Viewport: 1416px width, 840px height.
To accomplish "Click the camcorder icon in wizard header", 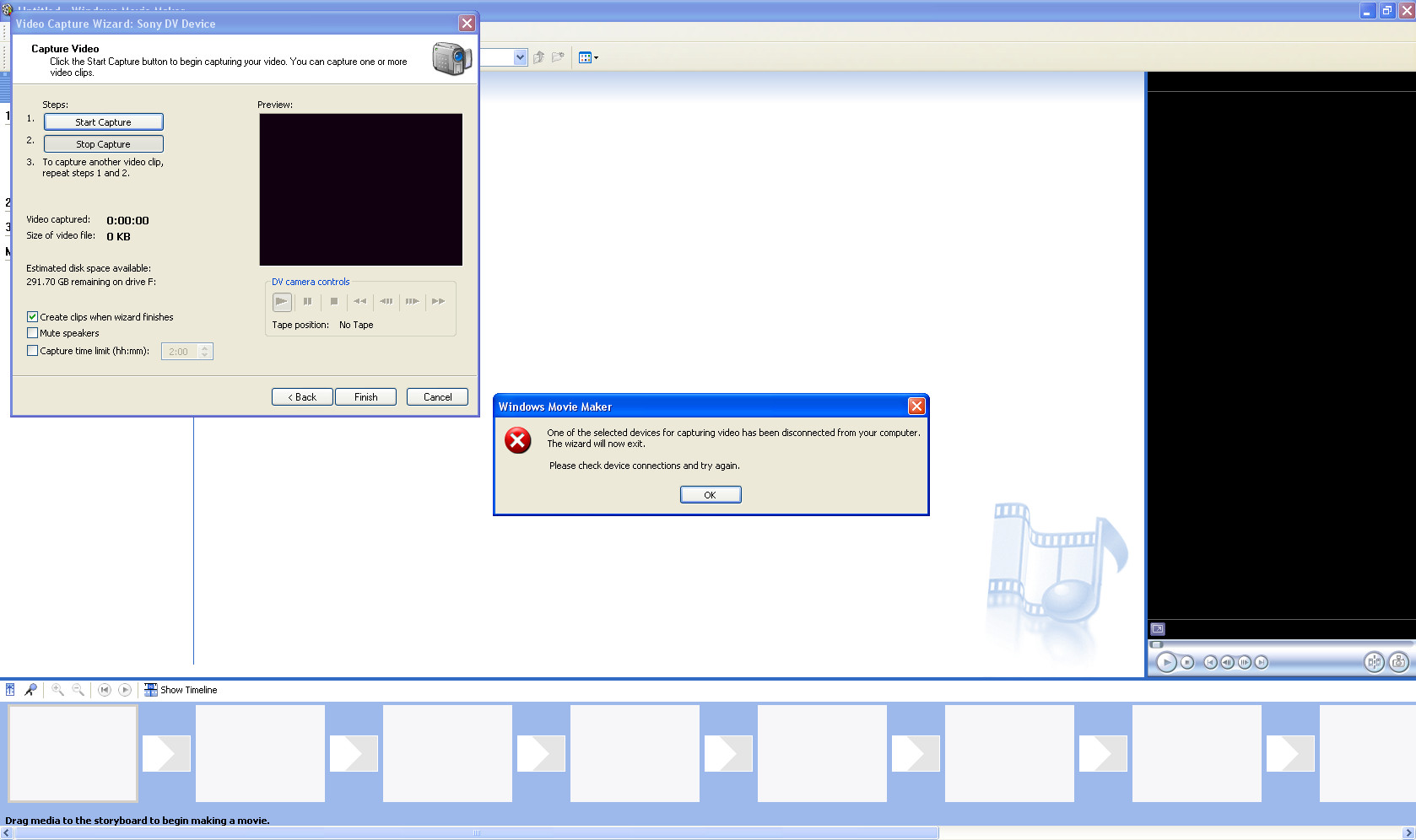I will pos(451,58).
